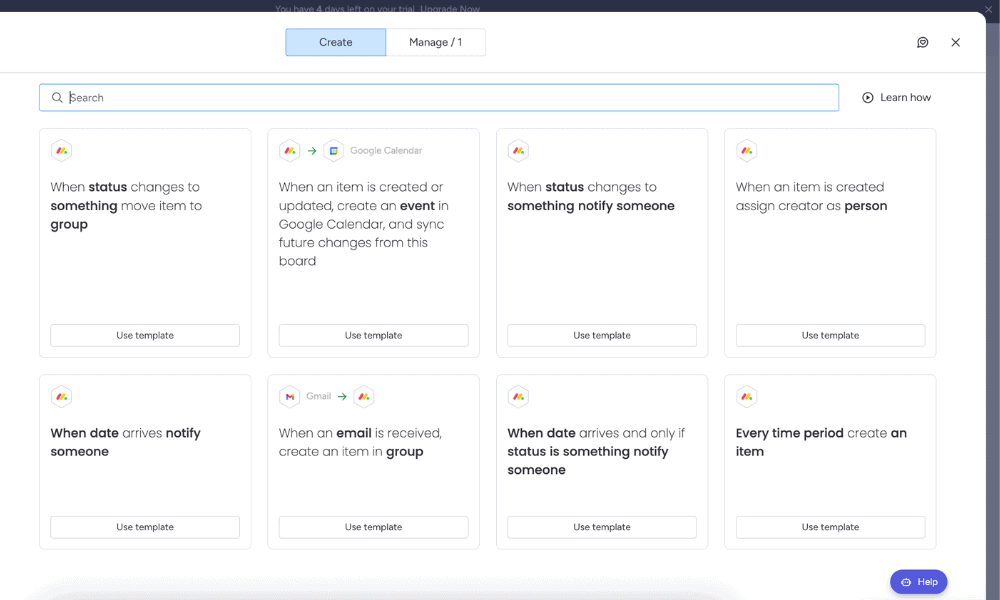
Task: Close the automations center dialog
Action: pyautogui.click(x=955, y=42)
